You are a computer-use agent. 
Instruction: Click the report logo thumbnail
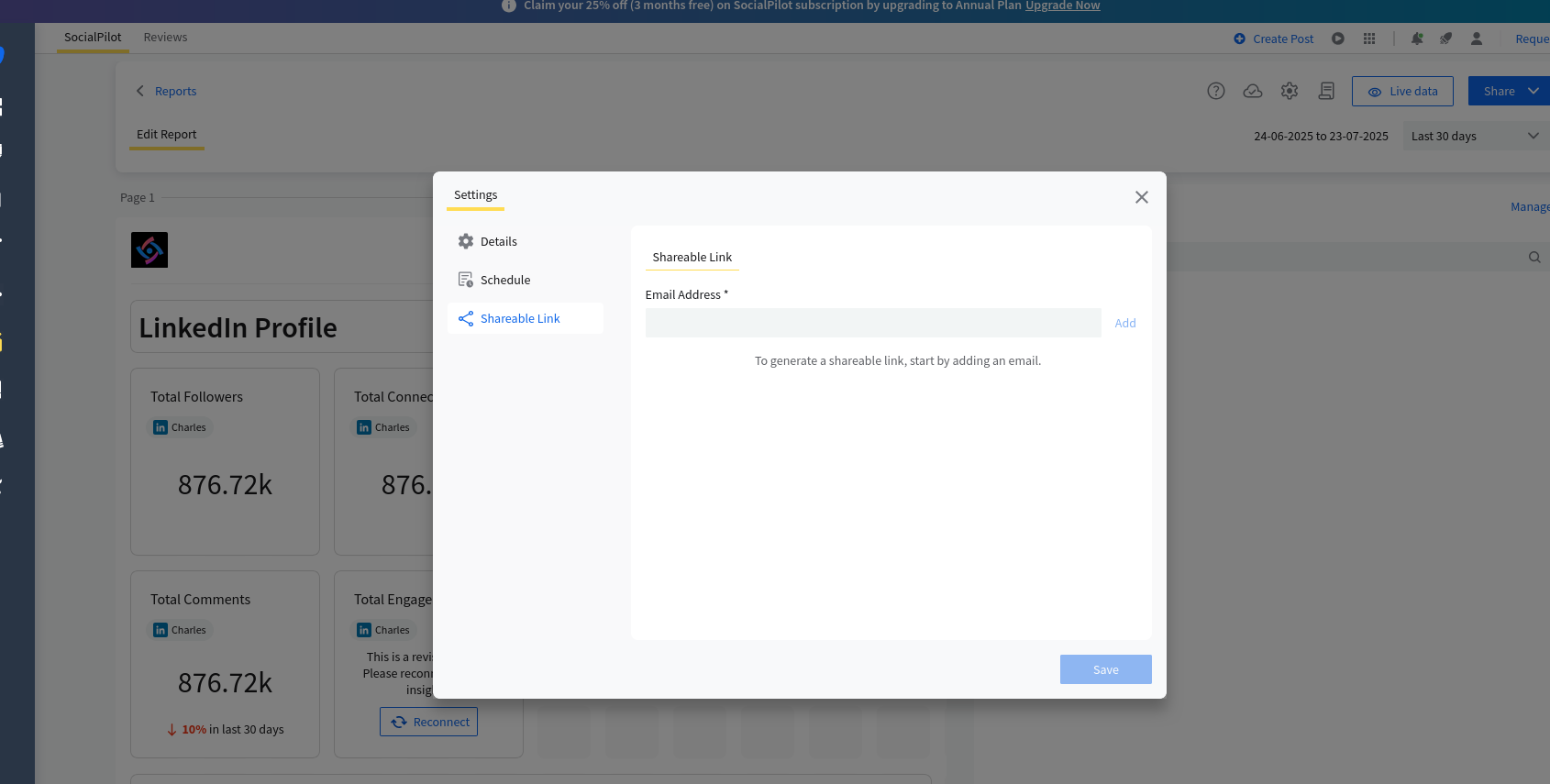click(x=149, y=249)
